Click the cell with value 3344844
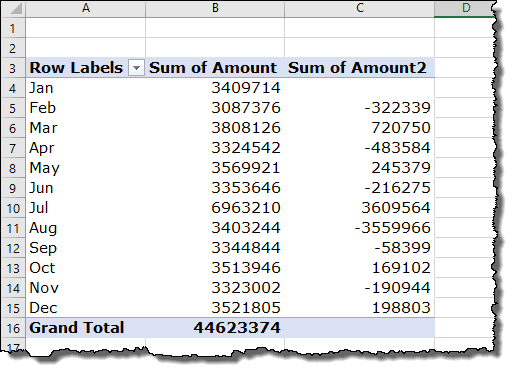Screen dimensions: 514x372 click(215, 248)
